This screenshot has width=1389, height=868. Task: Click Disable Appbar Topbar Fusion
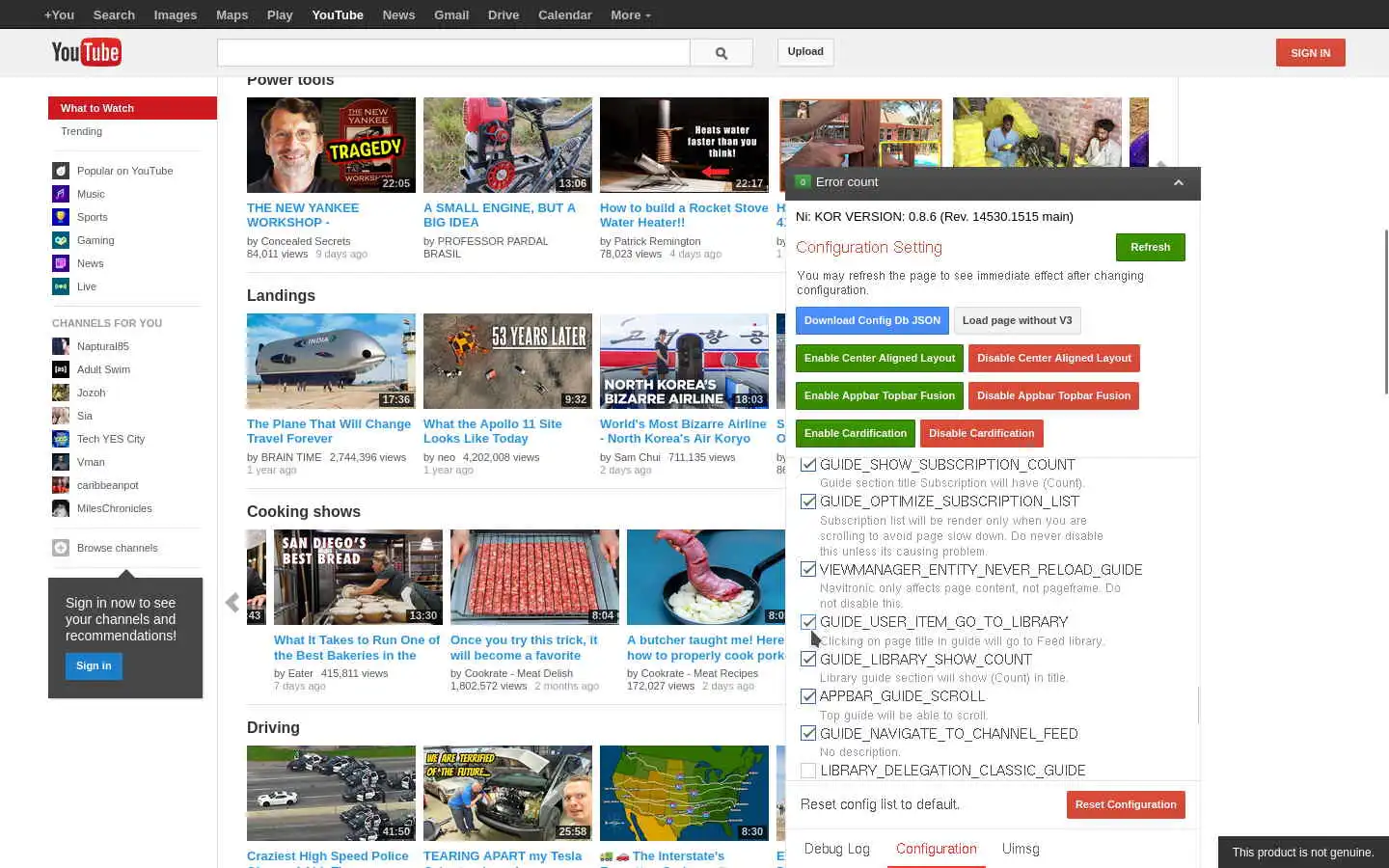(x=1053, y=395)
